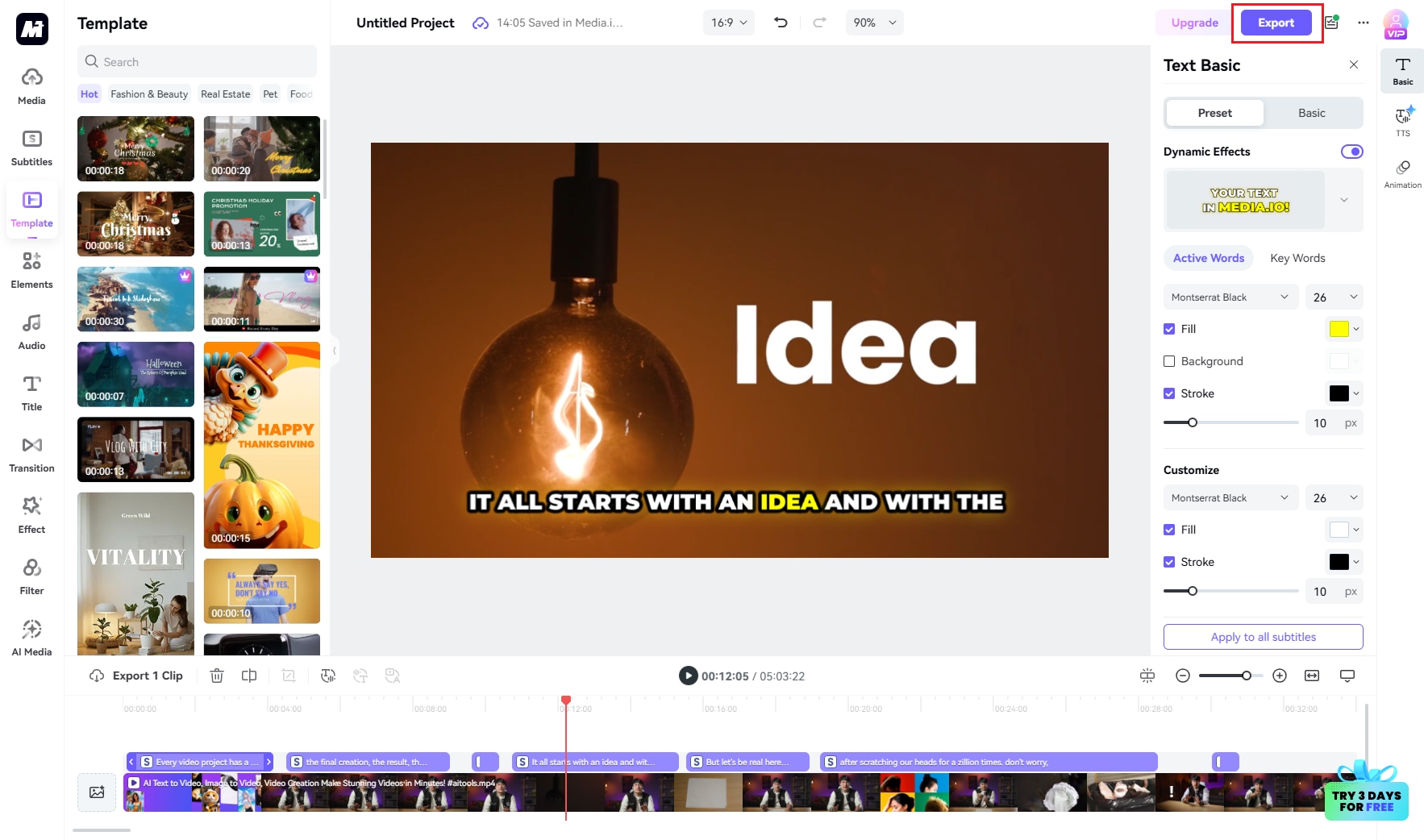Screen dimensions: 1424x840
Task: Switch to the Preset tab
Action: tap(1214, 113)
